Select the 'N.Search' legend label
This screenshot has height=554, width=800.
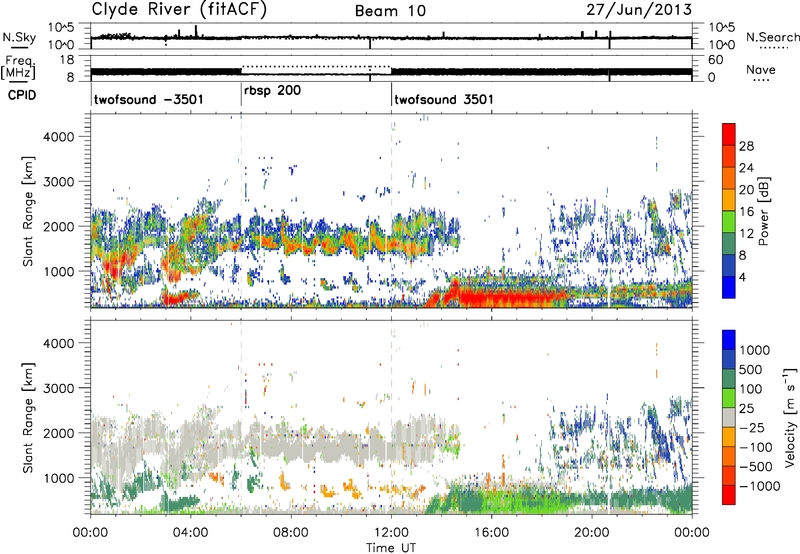pos(772,37)
